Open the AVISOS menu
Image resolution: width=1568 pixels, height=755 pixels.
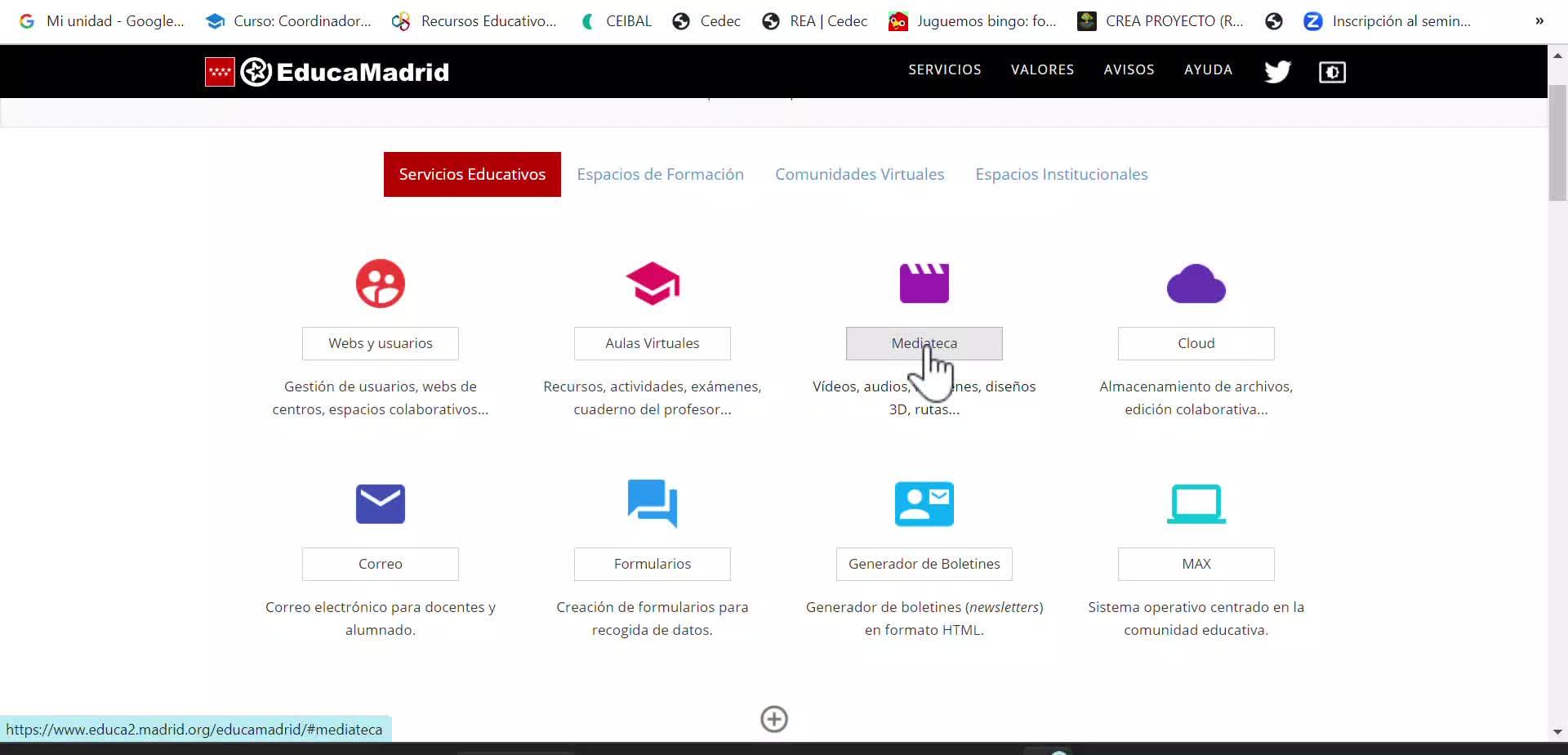tap(1129, 70)
